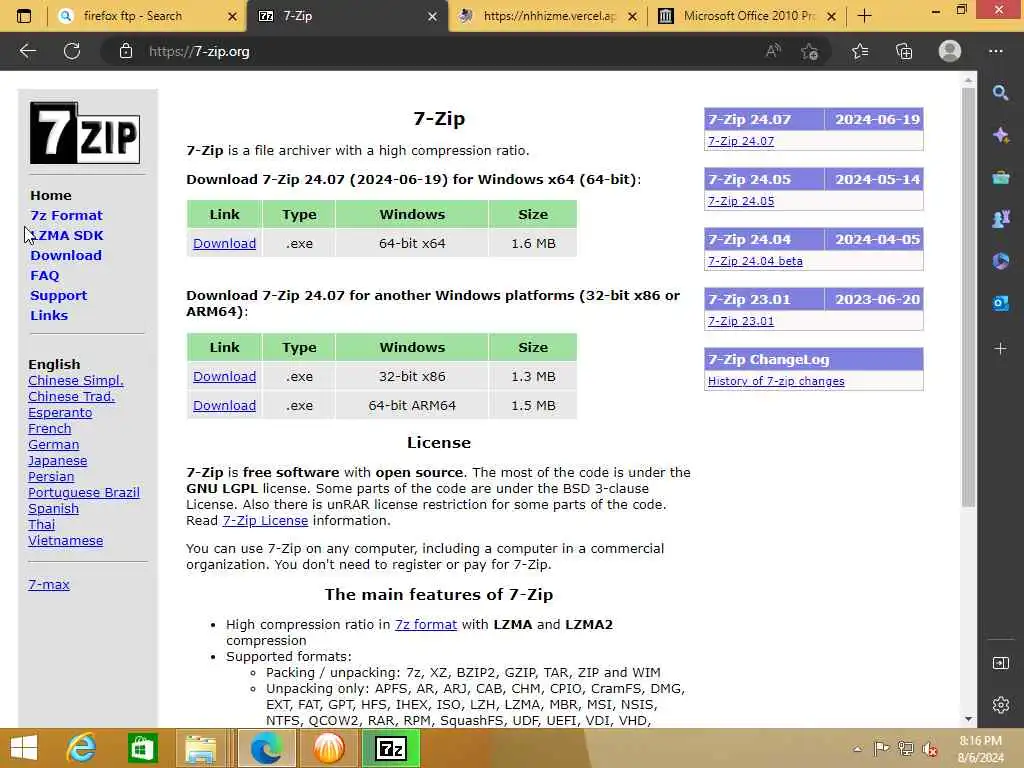Launch Internet Explorer from taskbar
Image resolution: width=1024 pixels, height=768 pixels.
(x=82, y=748)
